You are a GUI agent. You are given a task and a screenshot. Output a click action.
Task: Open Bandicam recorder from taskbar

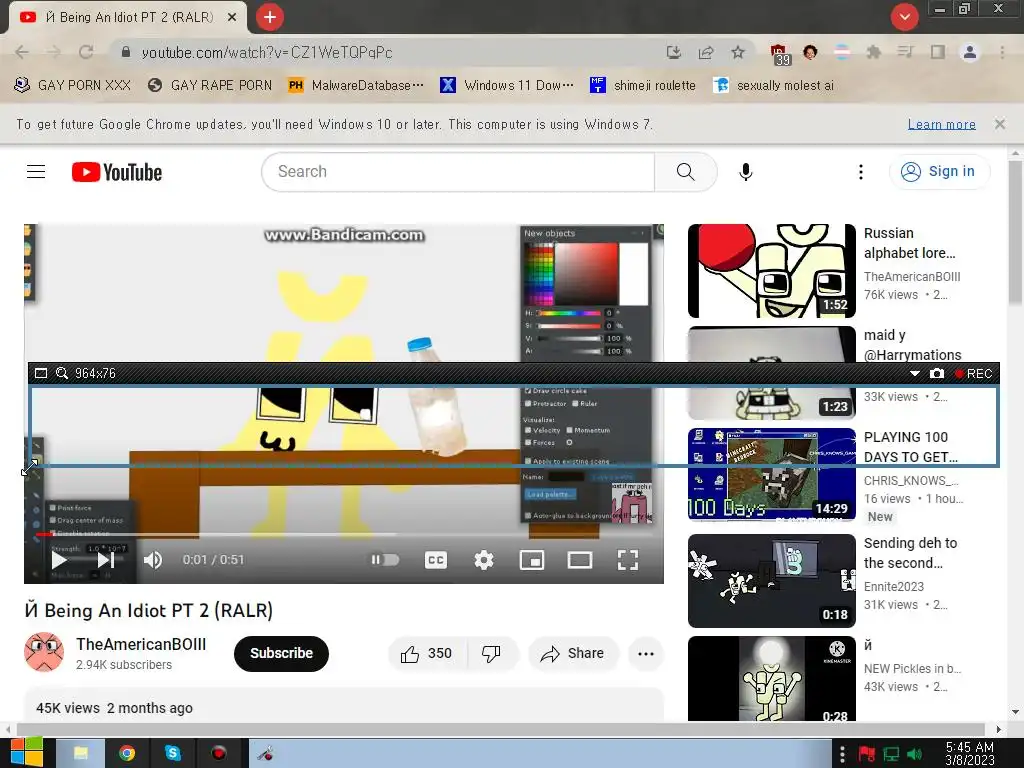pyautogui.click(x=219, y=754)
